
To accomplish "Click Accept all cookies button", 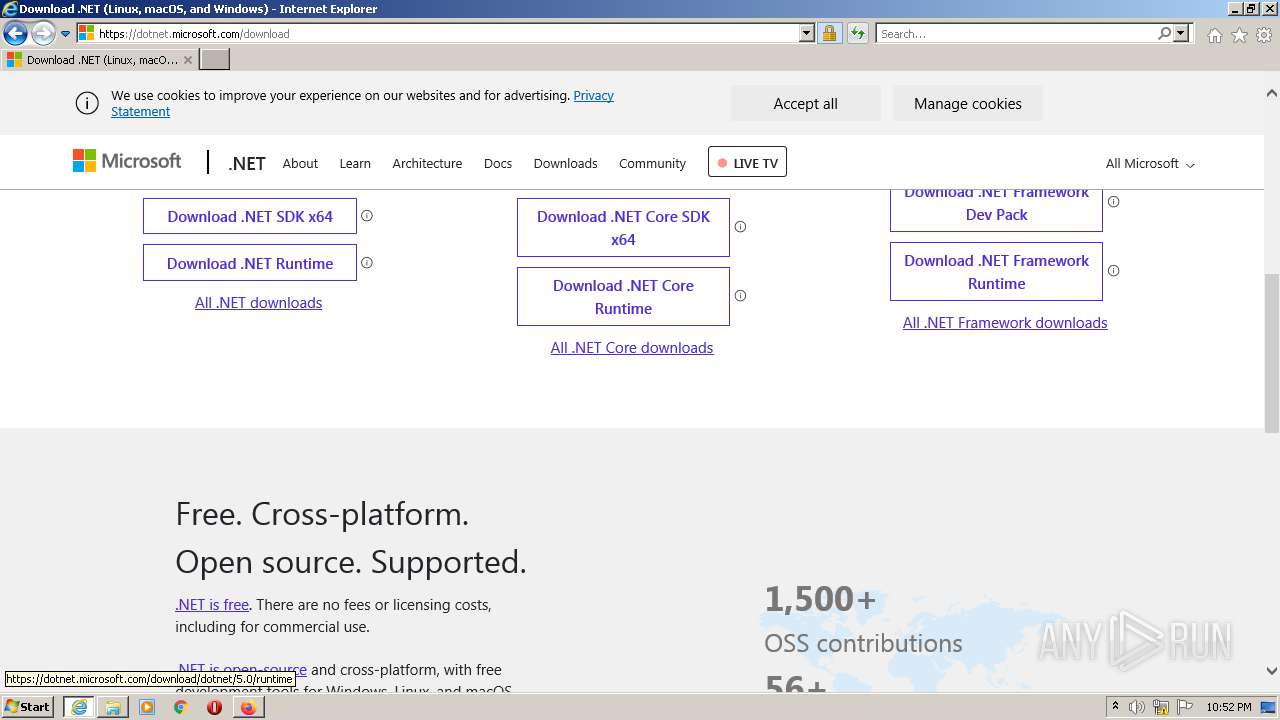I will coord(805,103).
